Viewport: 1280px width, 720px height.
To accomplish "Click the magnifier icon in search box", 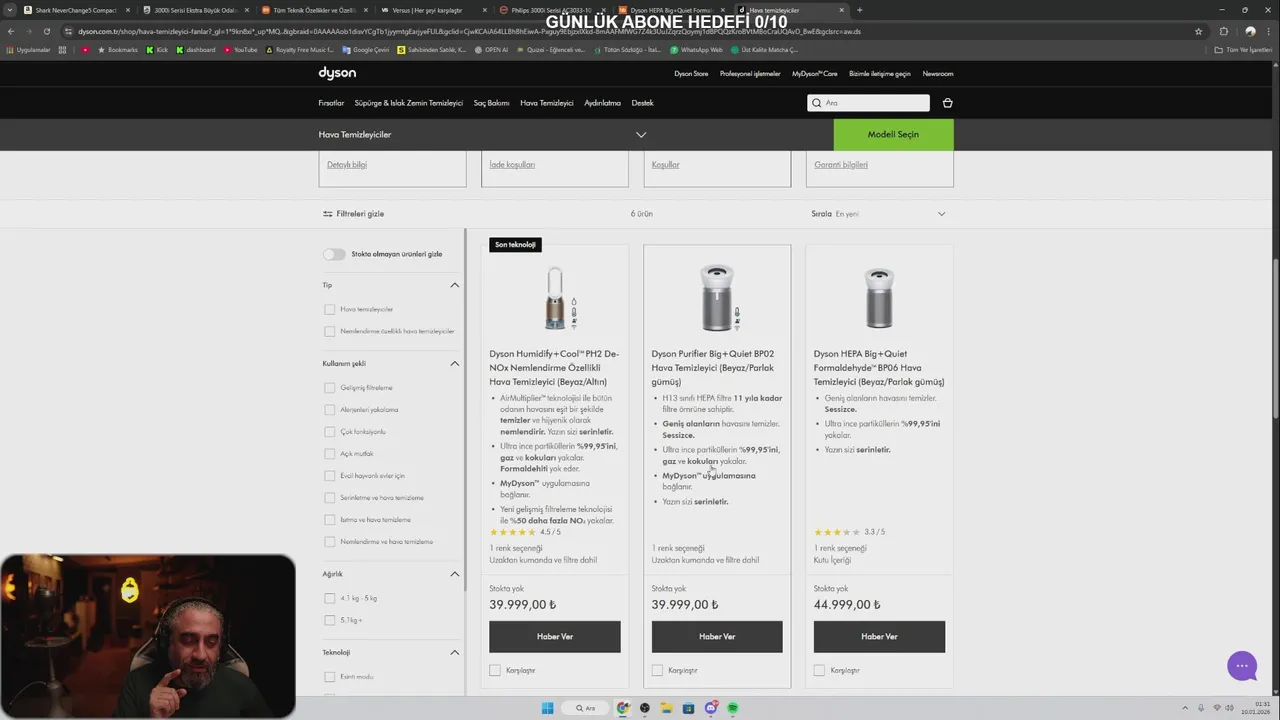I will (817, 103).
